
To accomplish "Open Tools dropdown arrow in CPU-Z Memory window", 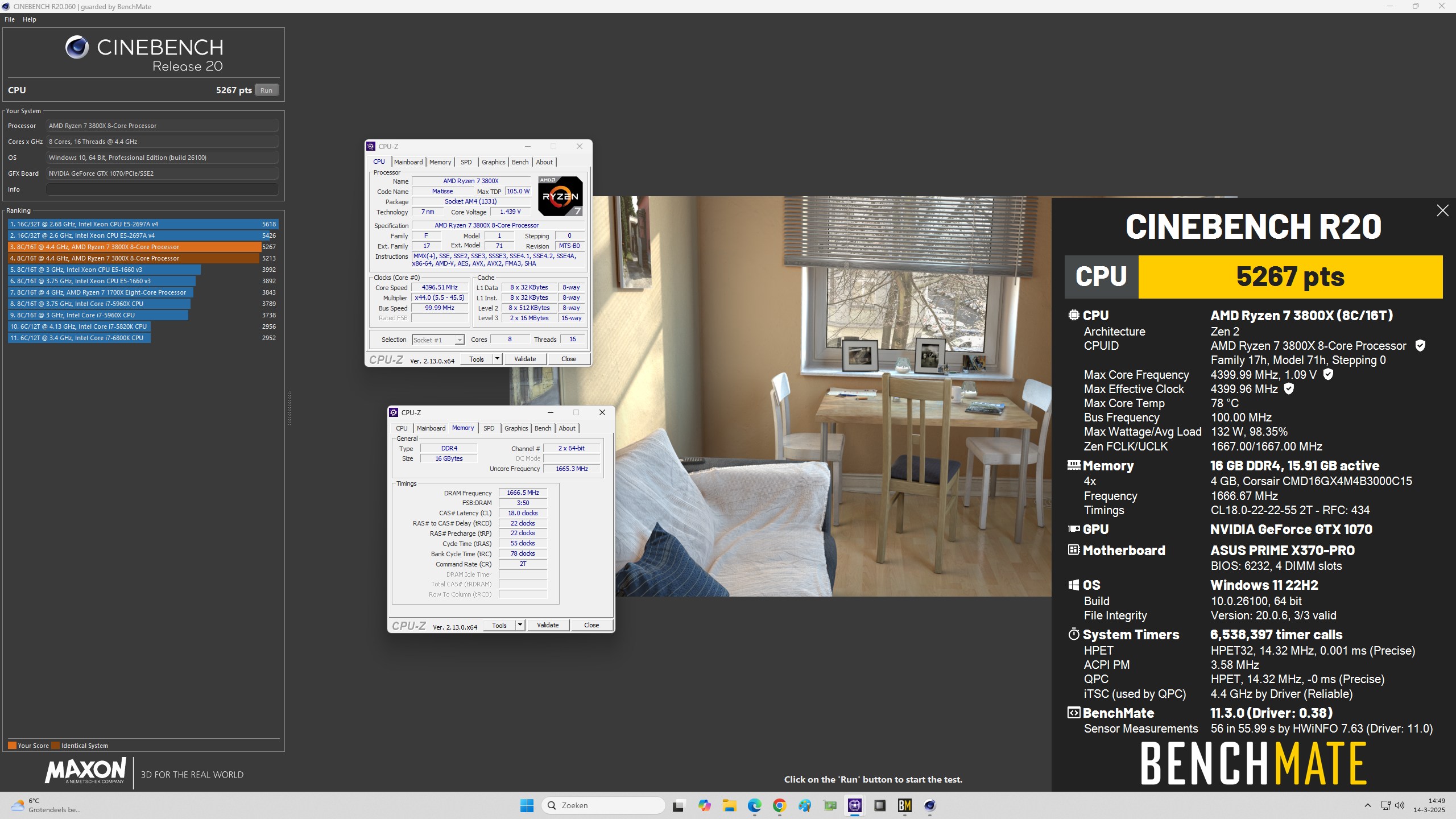I will click(x=520, y=625).
